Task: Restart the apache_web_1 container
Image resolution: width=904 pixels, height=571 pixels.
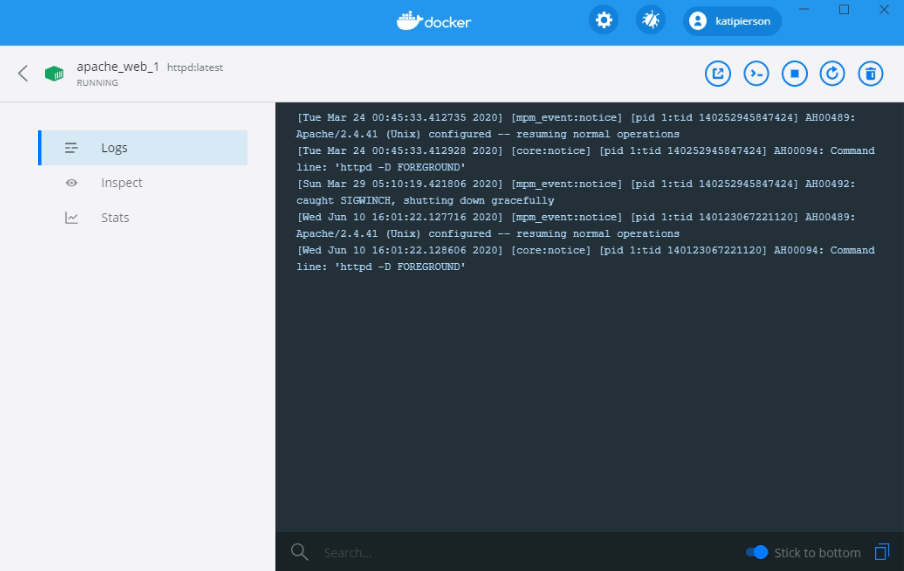Action: point(832,73)
